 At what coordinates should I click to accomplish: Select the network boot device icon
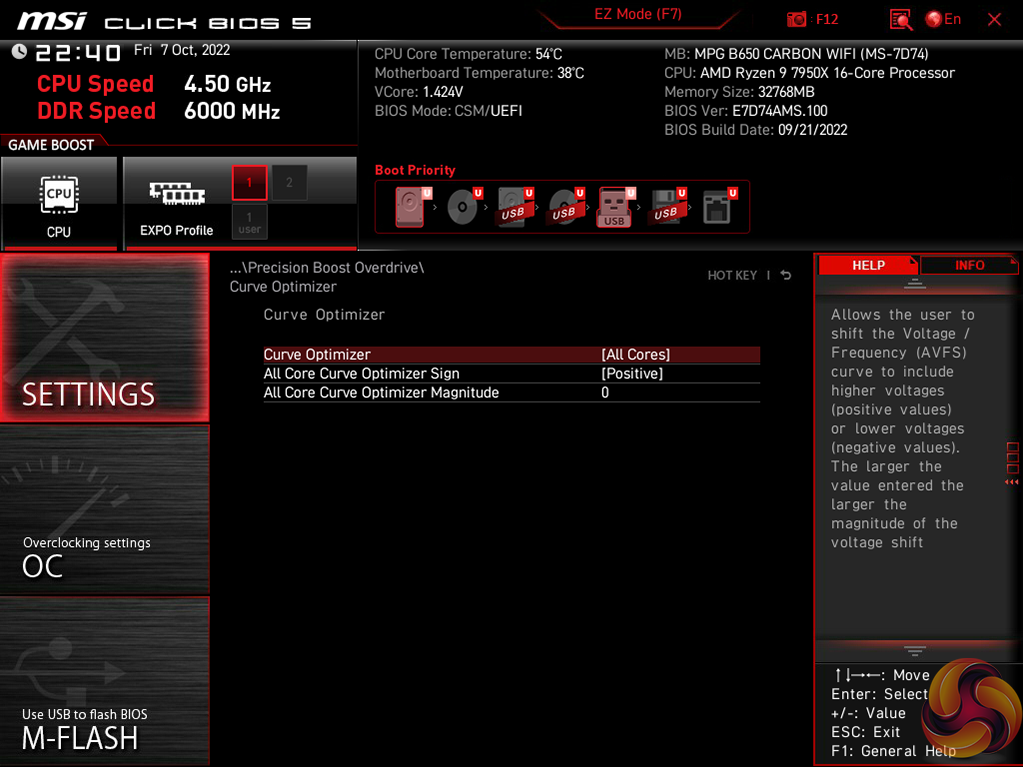click(x=719, y=207)
